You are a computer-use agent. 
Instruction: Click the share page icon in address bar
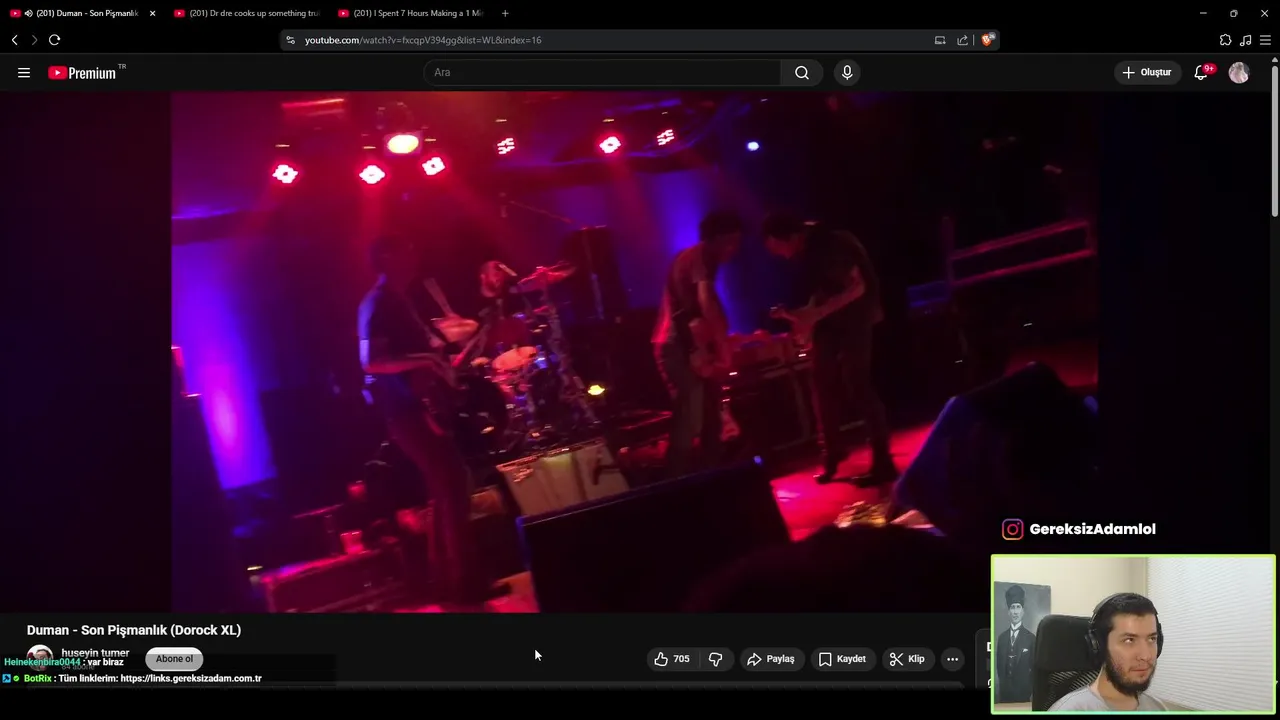pos(962,40)
